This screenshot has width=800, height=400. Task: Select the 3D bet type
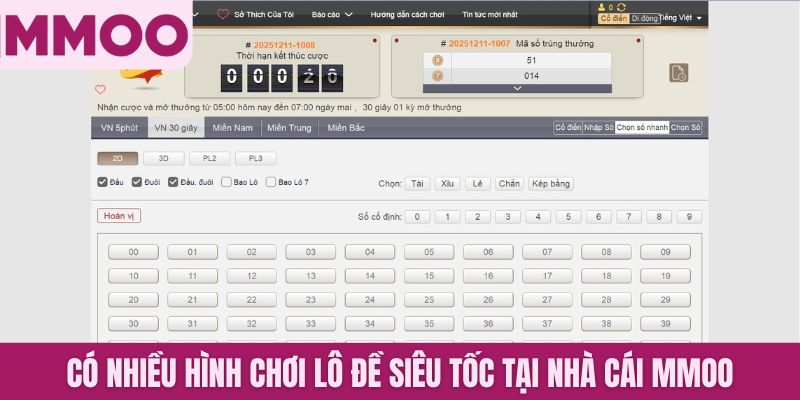click(x=163, y=158)
